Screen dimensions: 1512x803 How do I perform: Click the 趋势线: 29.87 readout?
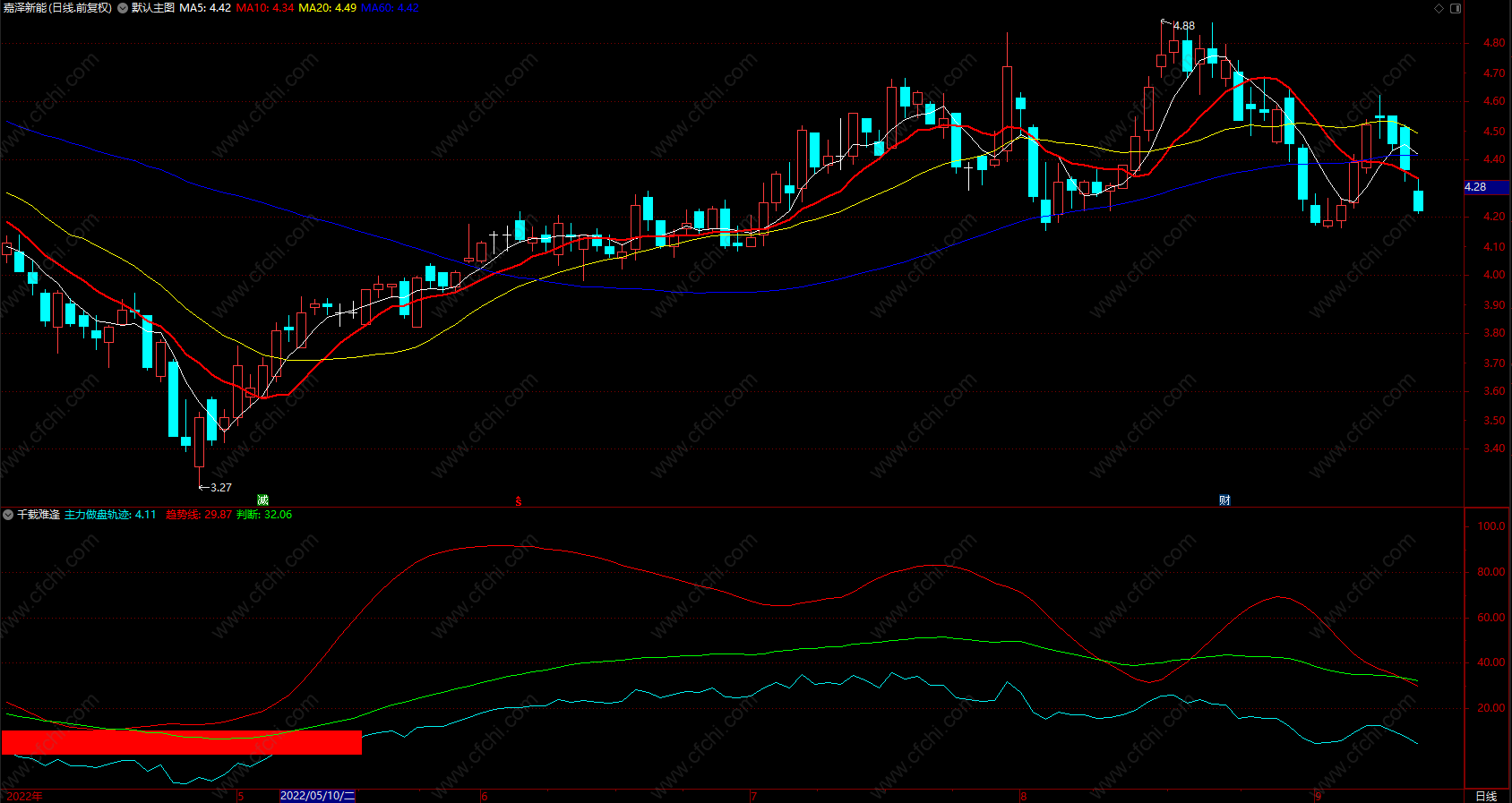point(199,515)
